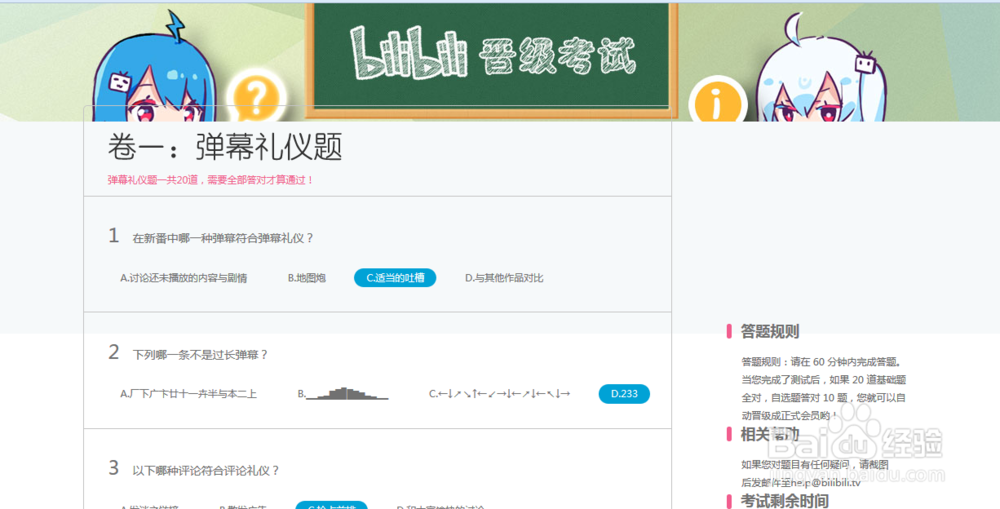
Task: Choose option B with the bar pattern
Action: (x=343, y=394)
